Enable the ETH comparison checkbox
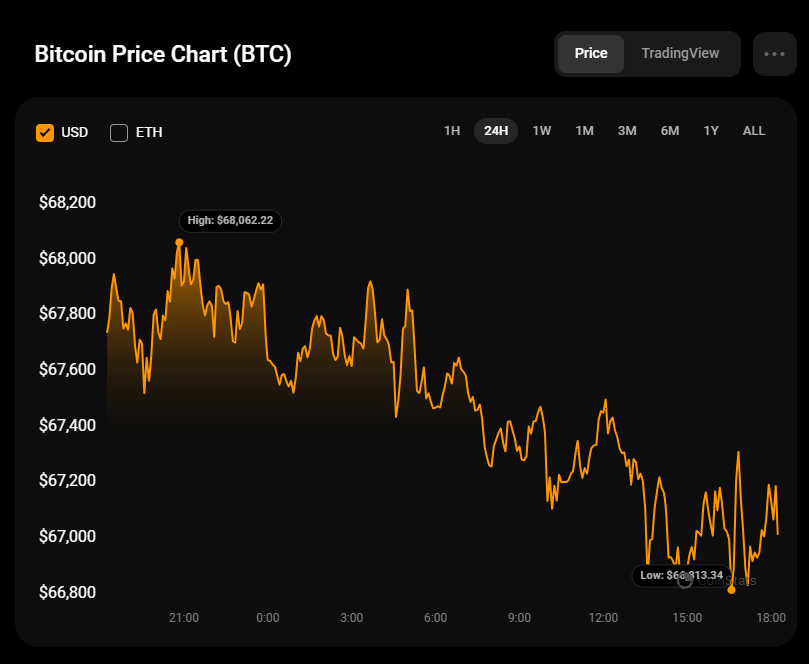 click(119, 132)
